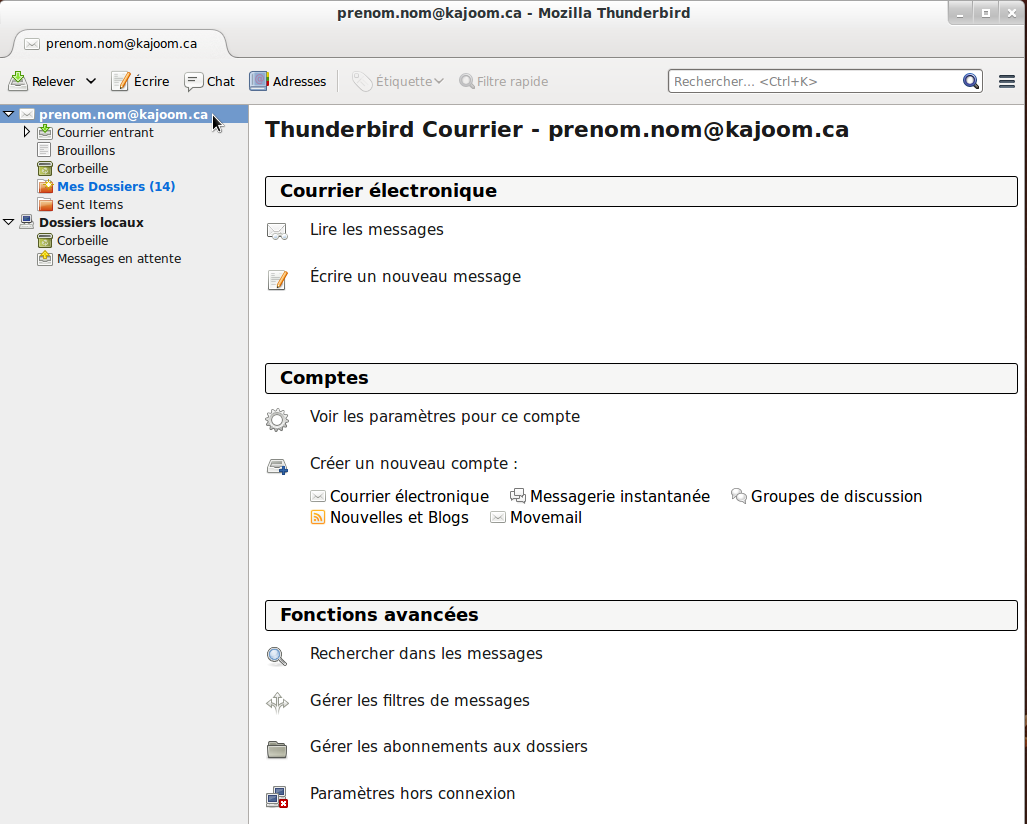Toggle the Filtre rapide button
This screenshot has width=1027, height=824.
[504, 81]
